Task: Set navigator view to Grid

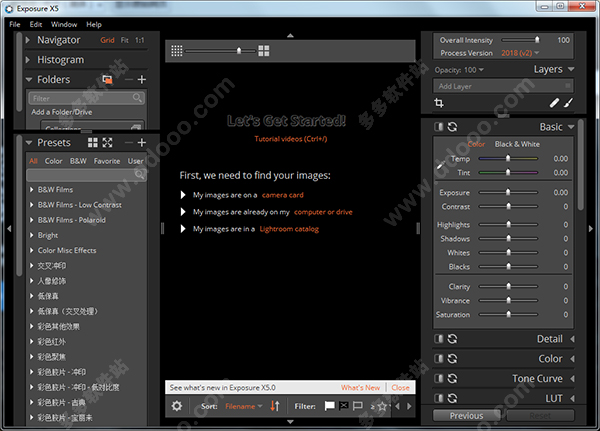Action: click(107, 40)
